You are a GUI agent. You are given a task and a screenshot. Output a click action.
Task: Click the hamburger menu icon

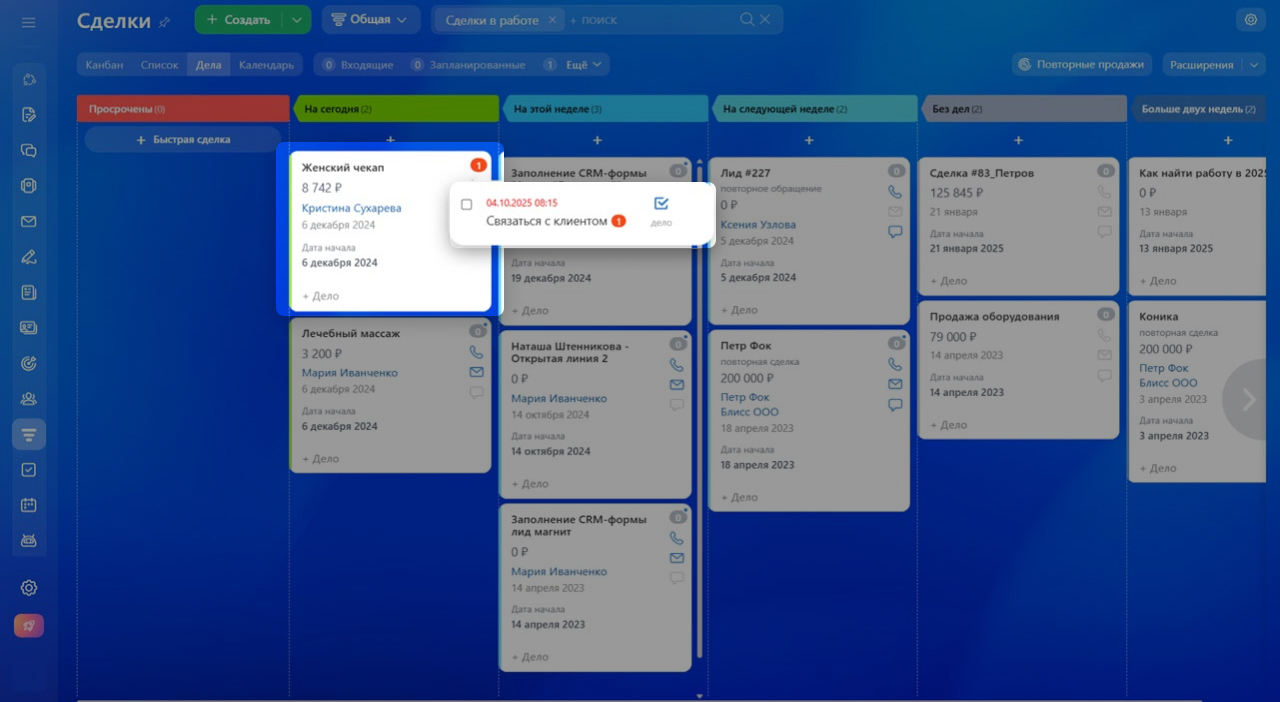tap(28, 21)
